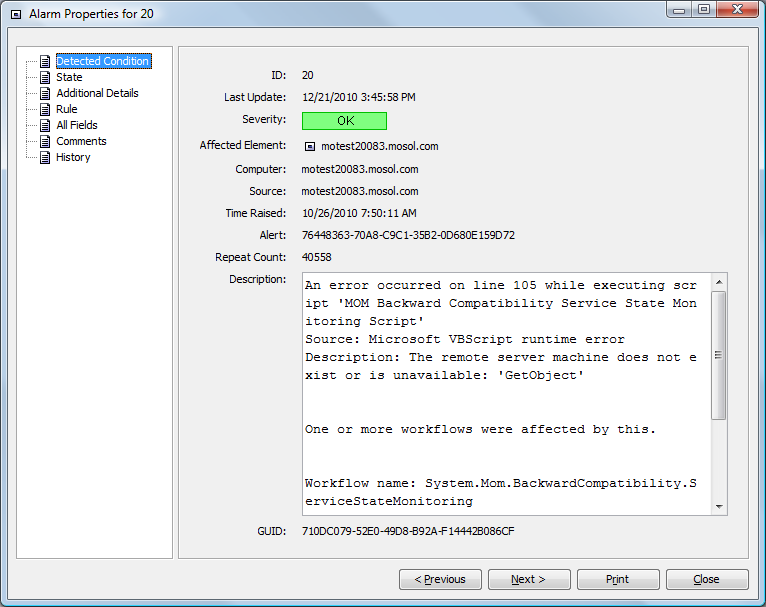Click the Affected Element computer icon
This screenshot has height=607, width=766.
point(310,147)
